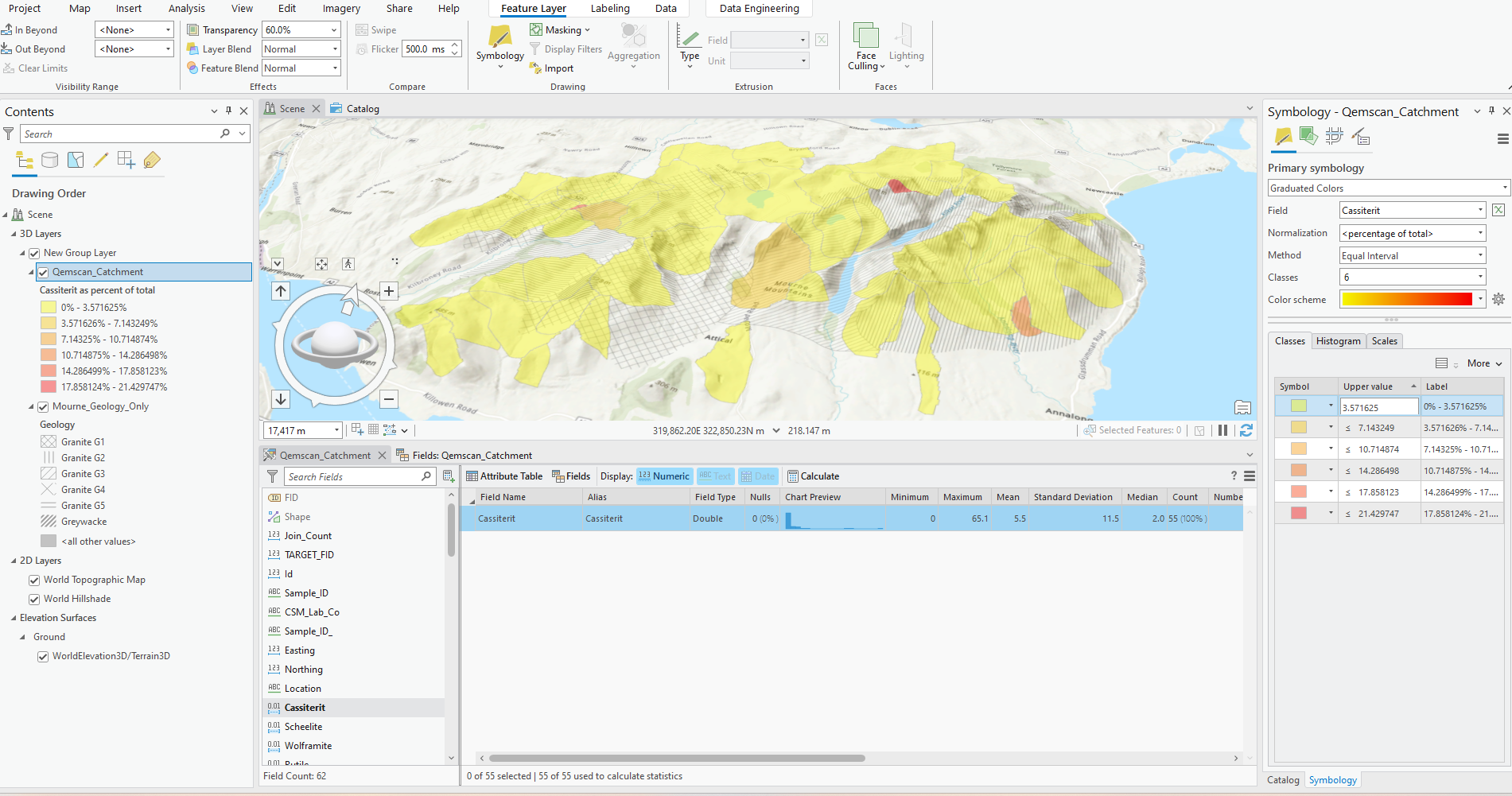Turn off the World Topographic Map layer

coord(34,580)
